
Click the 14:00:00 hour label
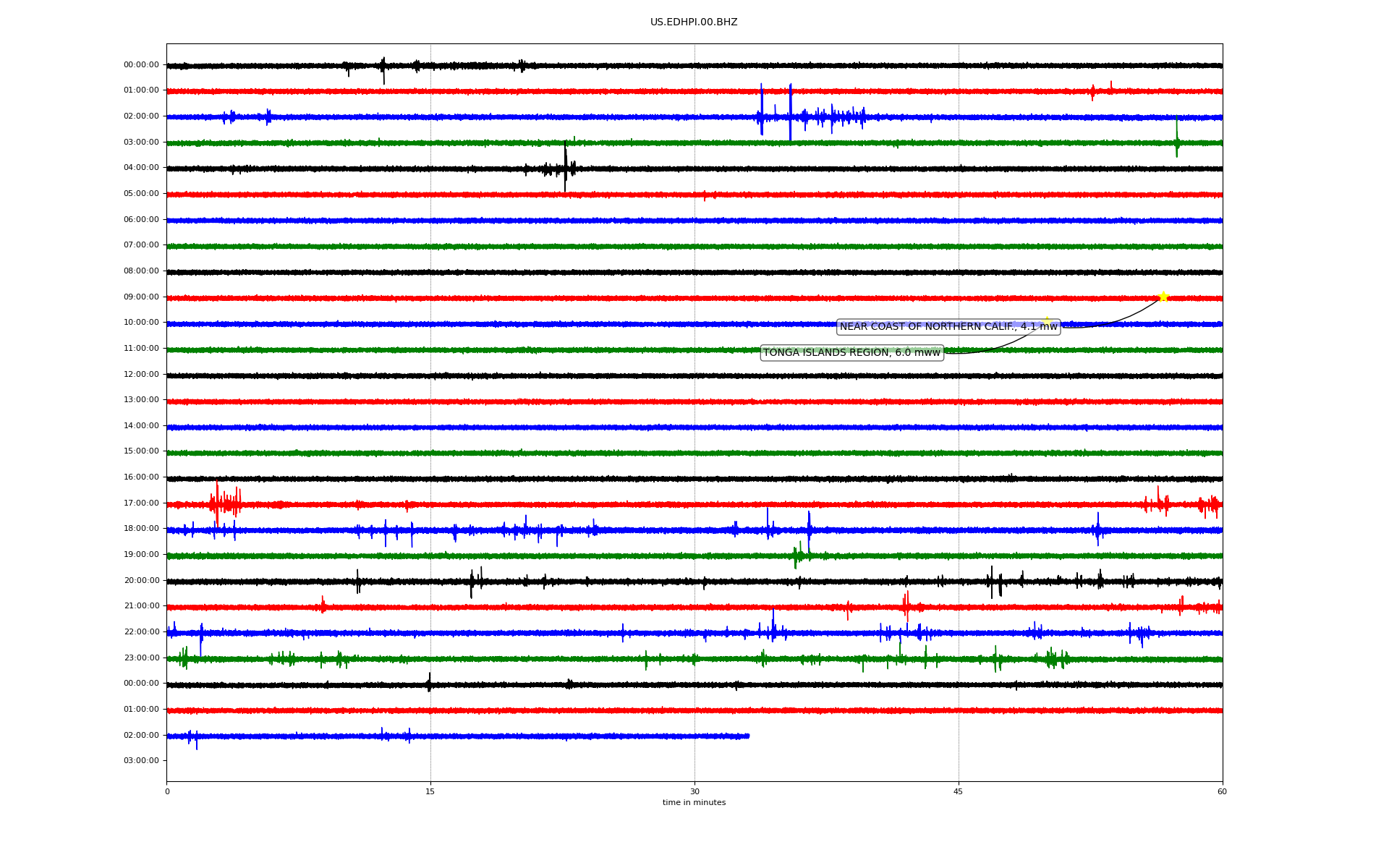pyautogui.click(x=141, y=426)
